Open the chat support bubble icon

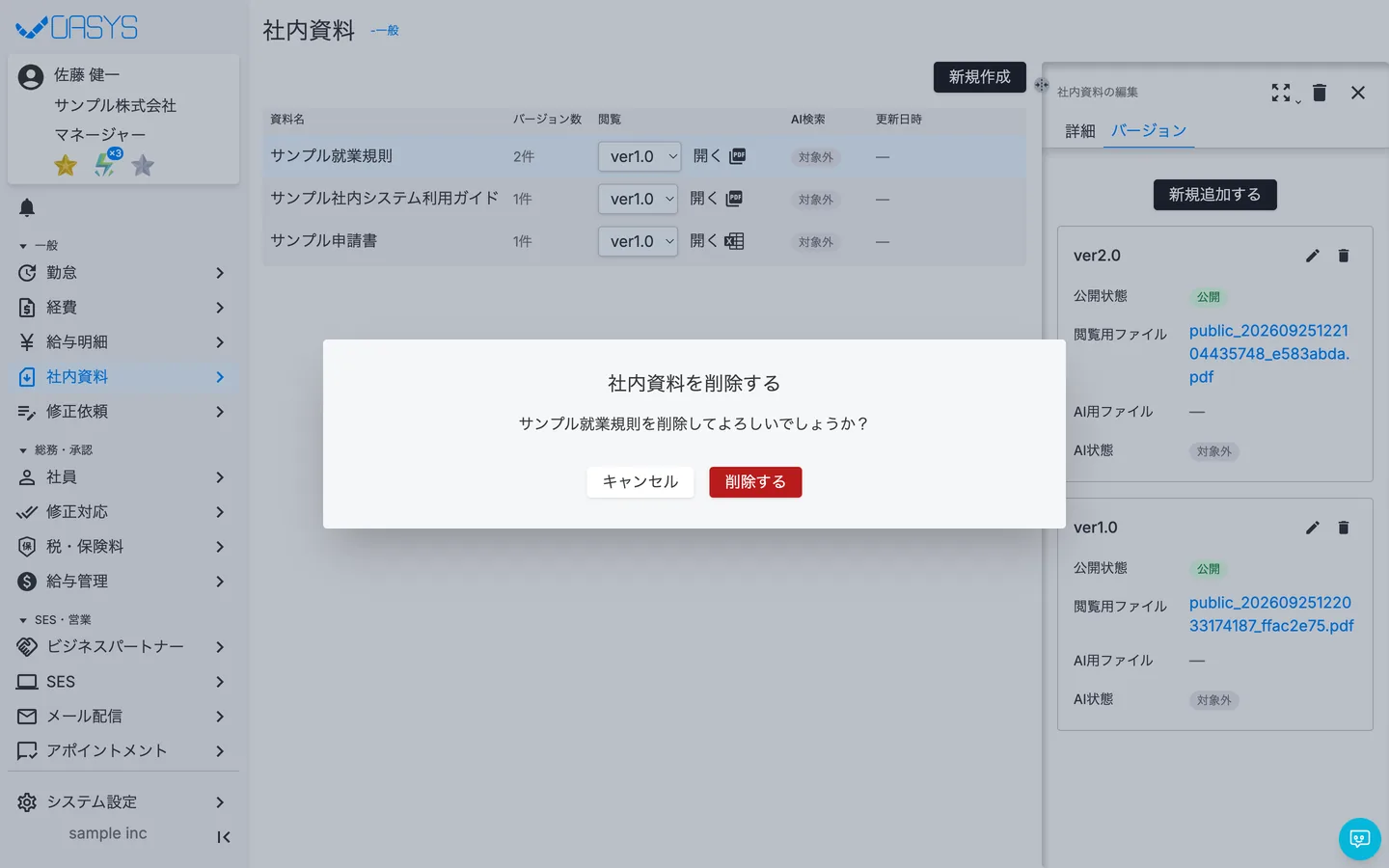point(1360,839)
